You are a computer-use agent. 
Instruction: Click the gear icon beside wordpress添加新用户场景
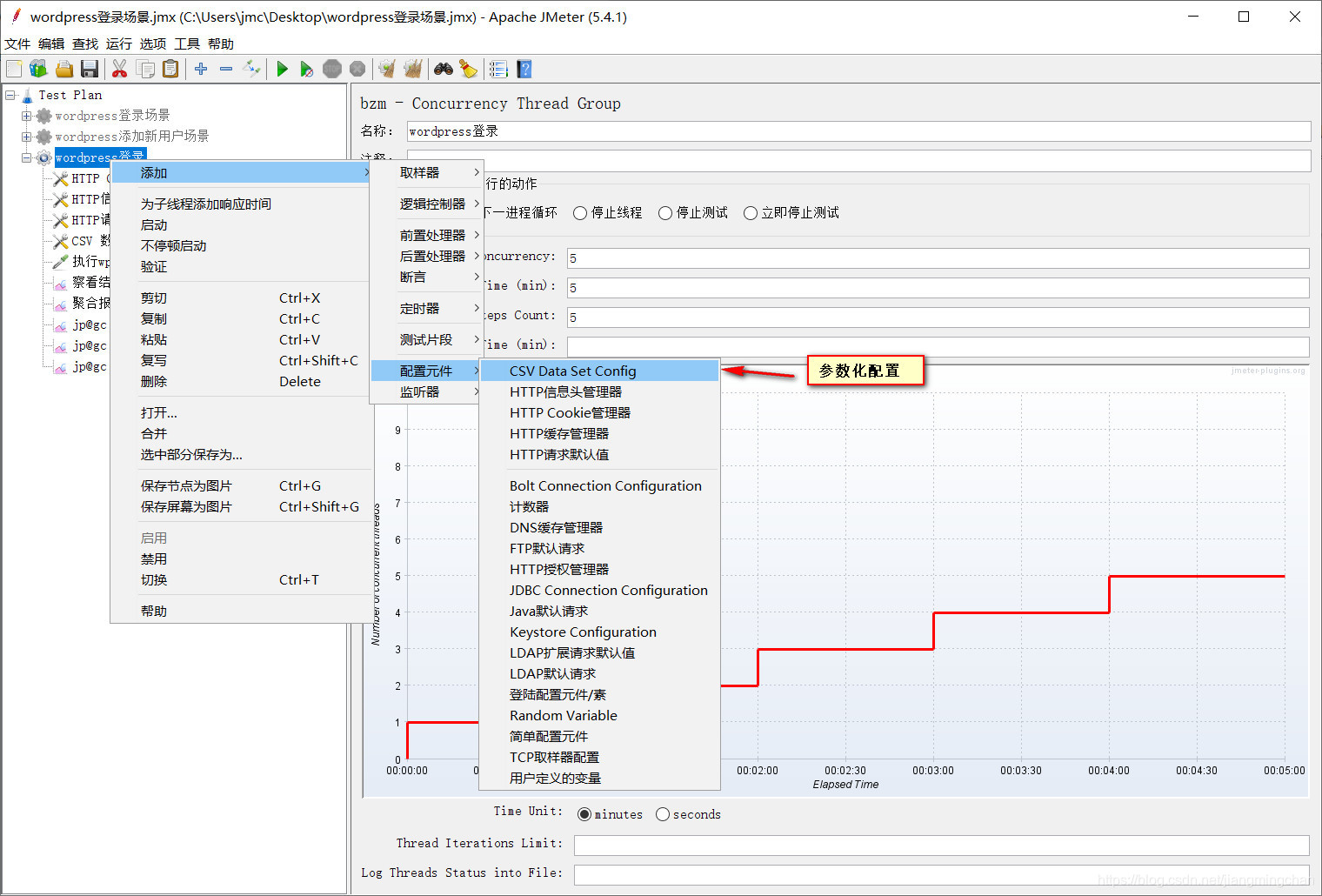click(x=43, y=137)
